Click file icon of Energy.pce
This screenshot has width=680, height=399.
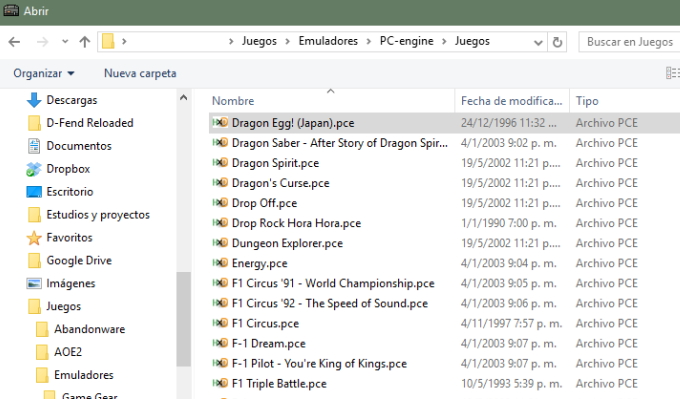click(x=220, y=262)
